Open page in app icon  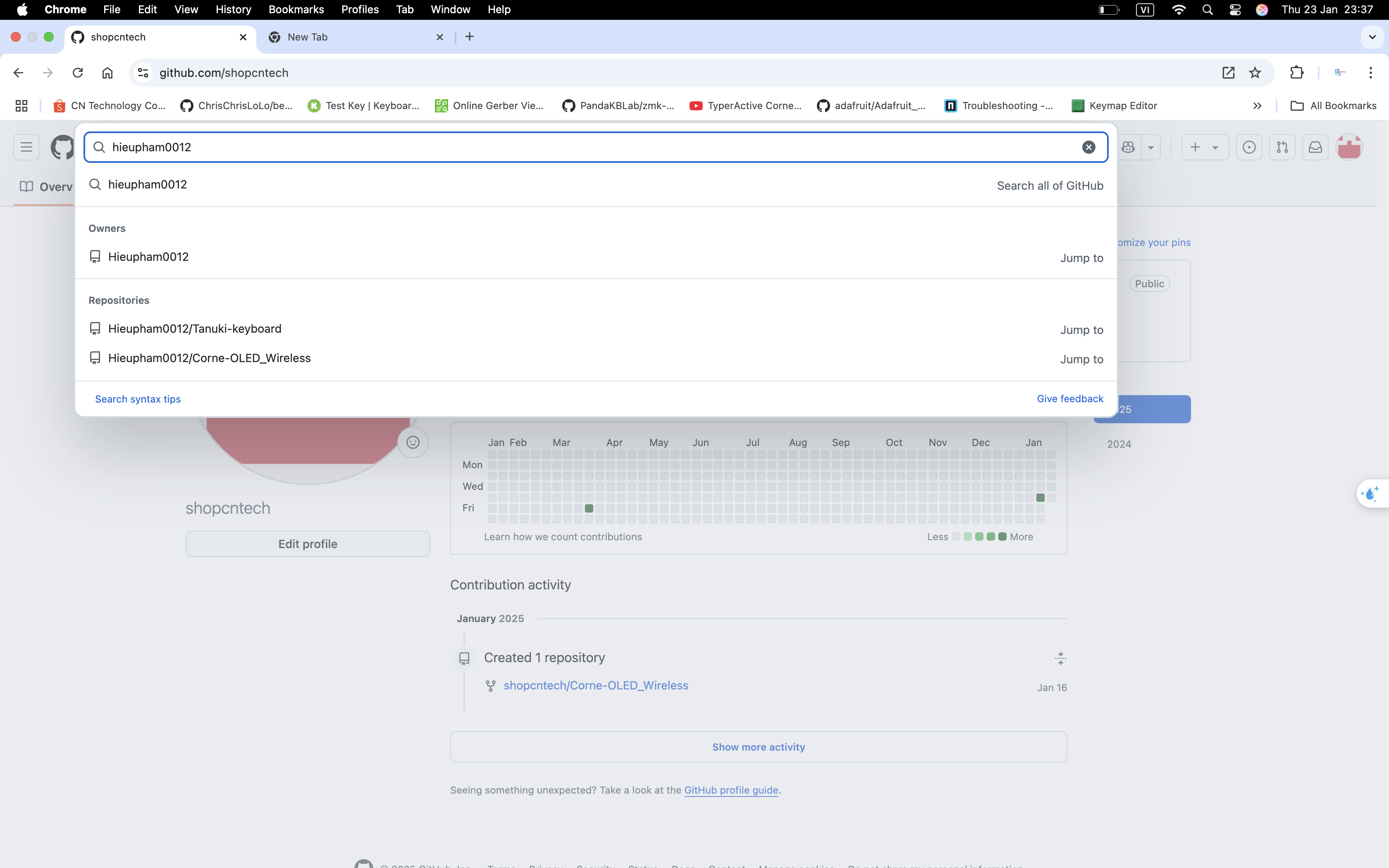(x=1228, y=73)
